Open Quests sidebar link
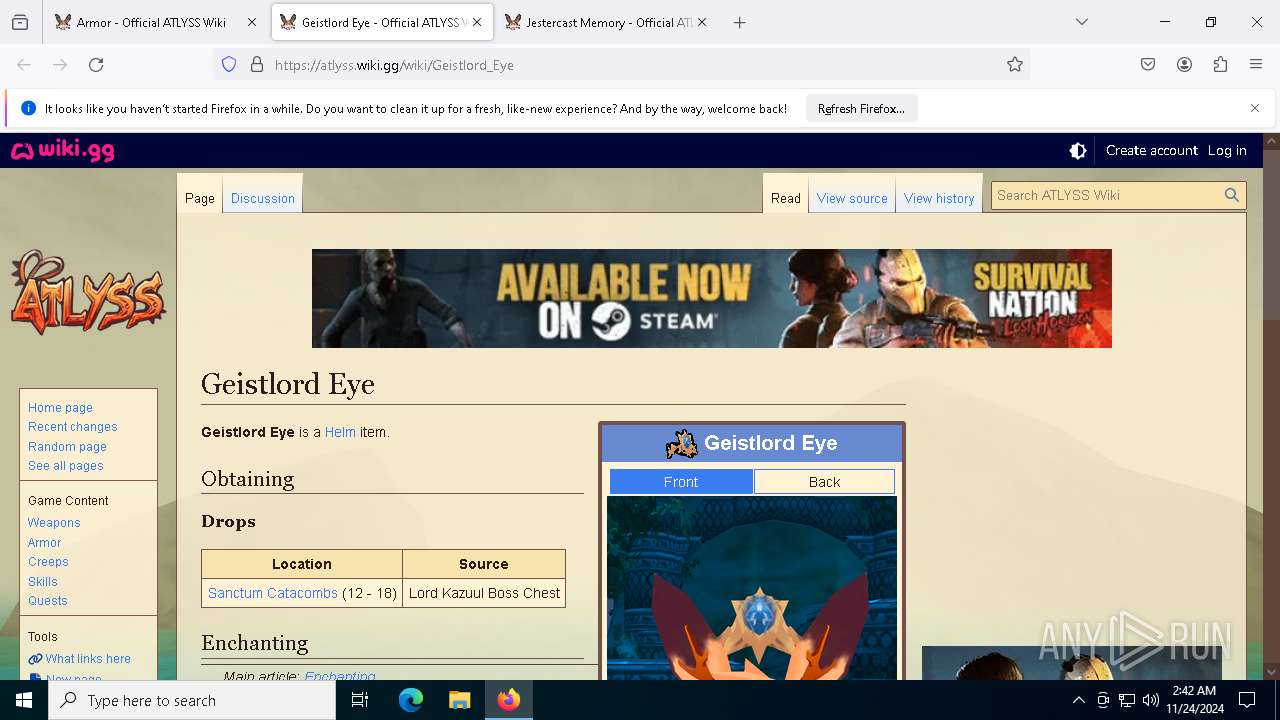 [48, 601]
